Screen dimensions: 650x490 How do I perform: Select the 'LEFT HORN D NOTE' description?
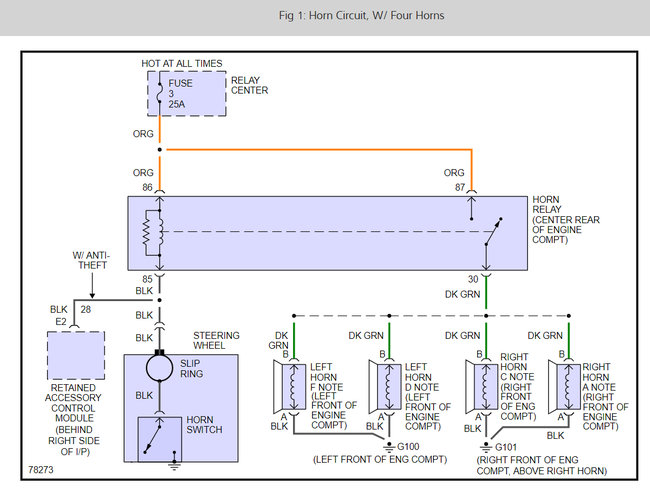[427, 397]
